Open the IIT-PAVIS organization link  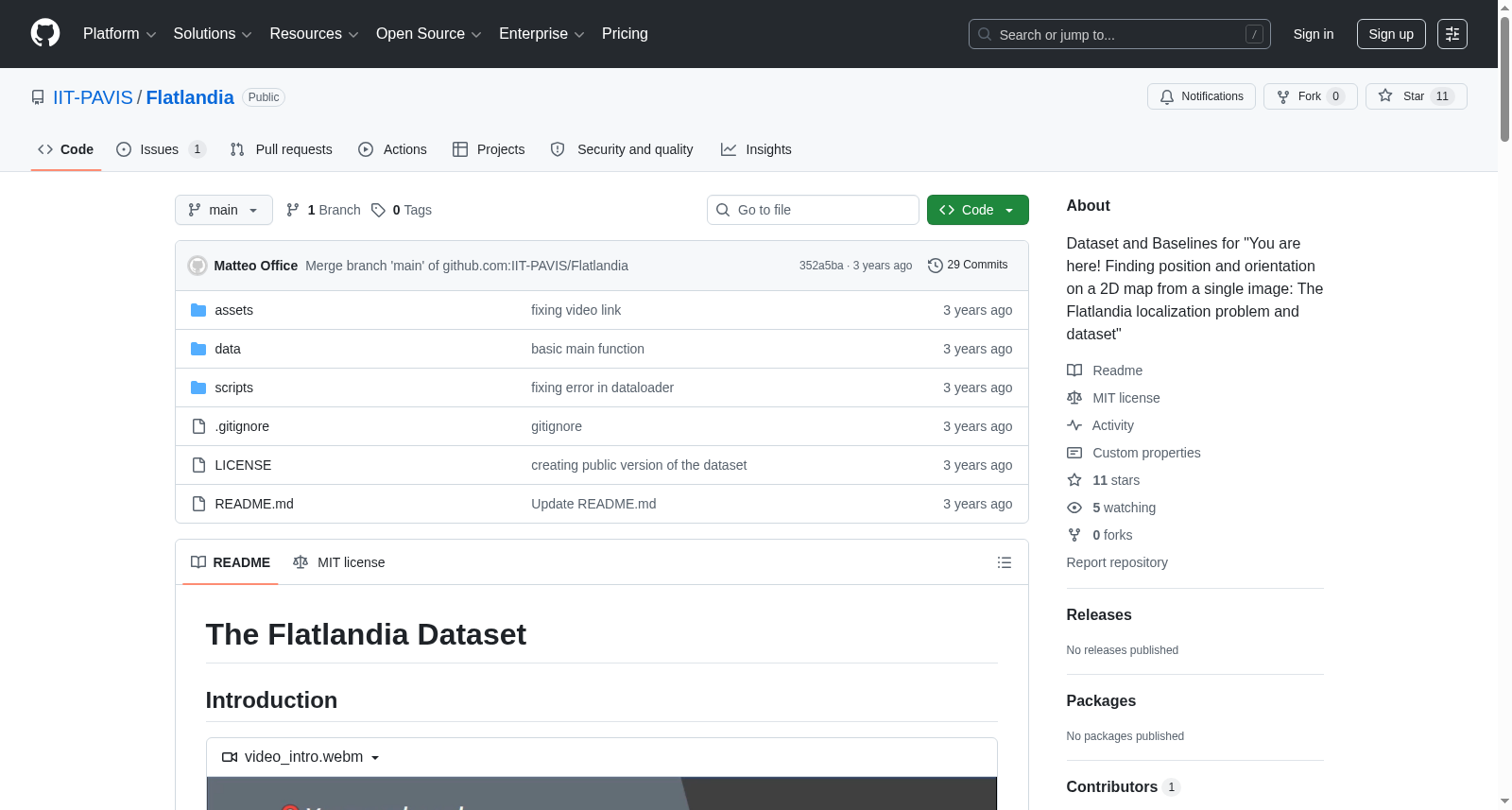coord(93,97)
